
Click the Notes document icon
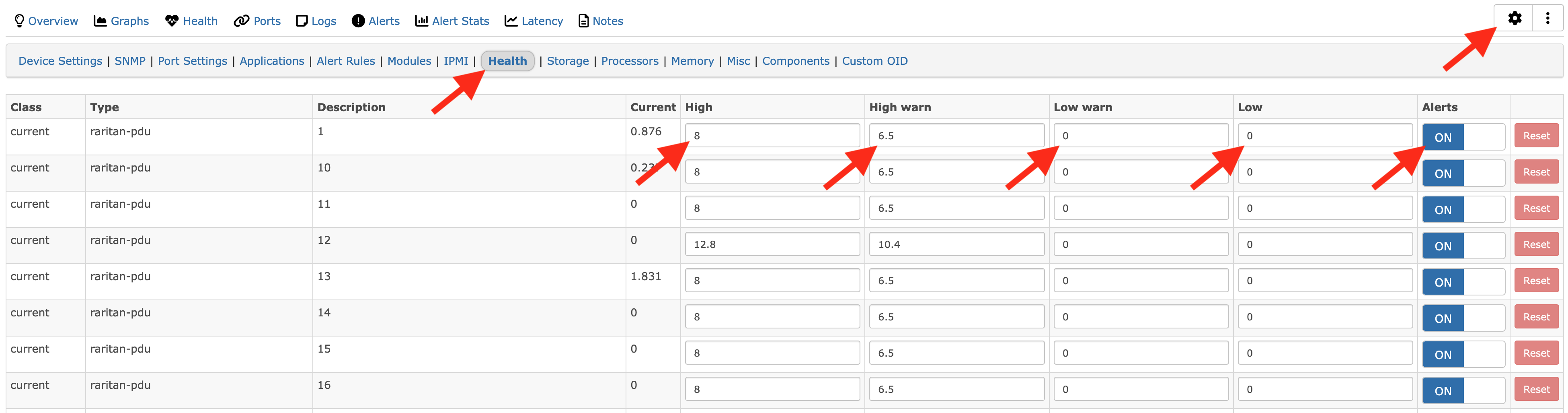(583, 21)
